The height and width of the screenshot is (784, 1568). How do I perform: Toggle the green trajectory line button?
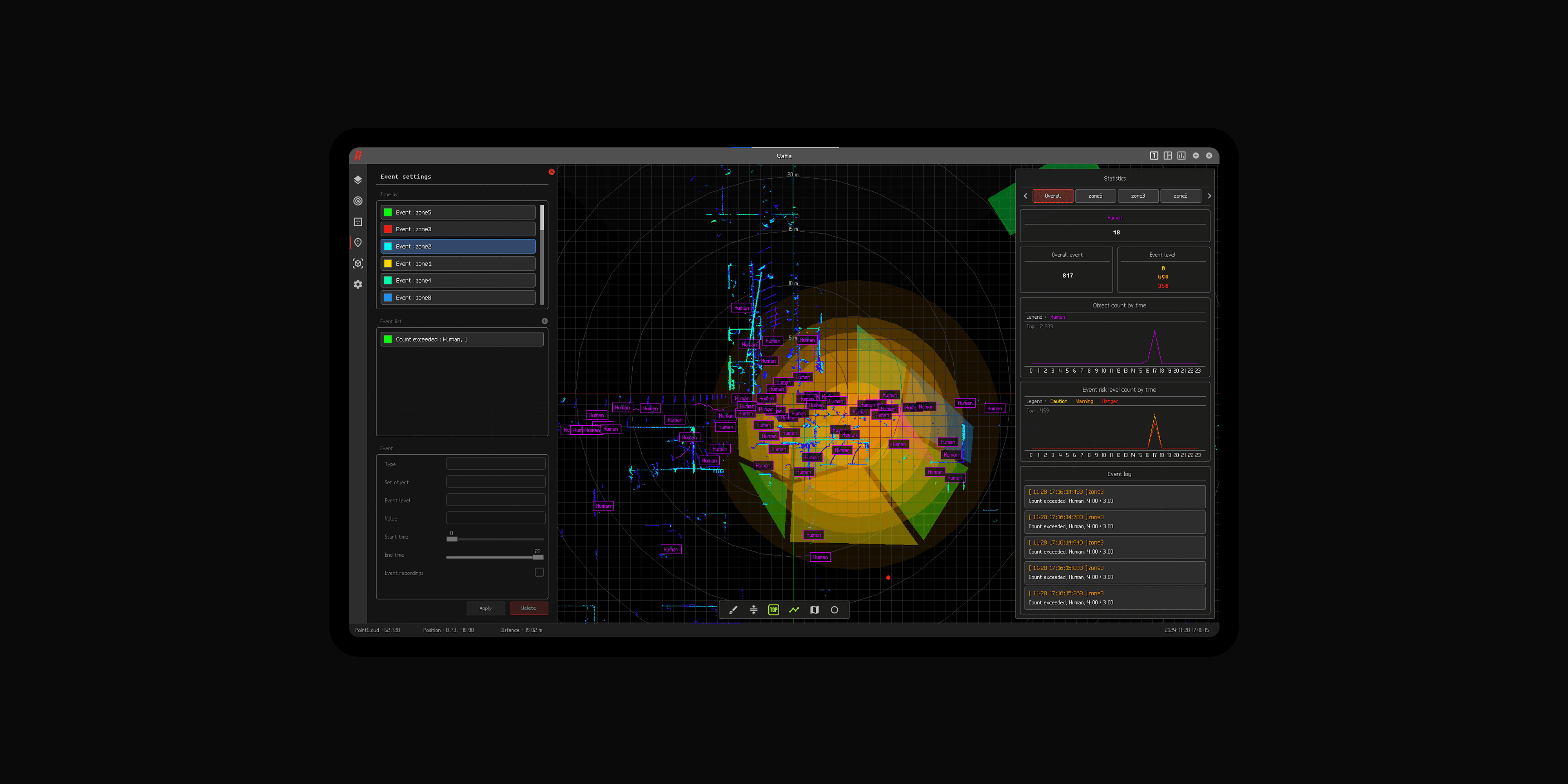[794, 610]
